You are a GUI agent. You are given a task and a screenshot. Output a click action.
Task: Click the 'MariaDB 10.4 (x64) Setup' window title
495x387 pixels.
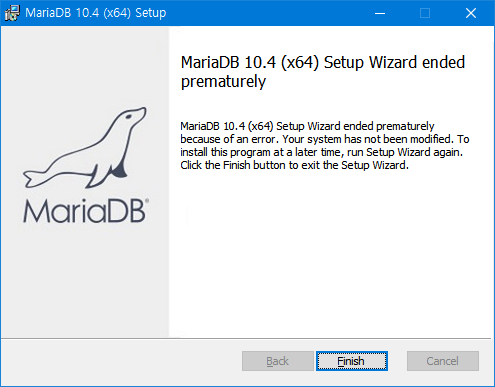[96, 13]
